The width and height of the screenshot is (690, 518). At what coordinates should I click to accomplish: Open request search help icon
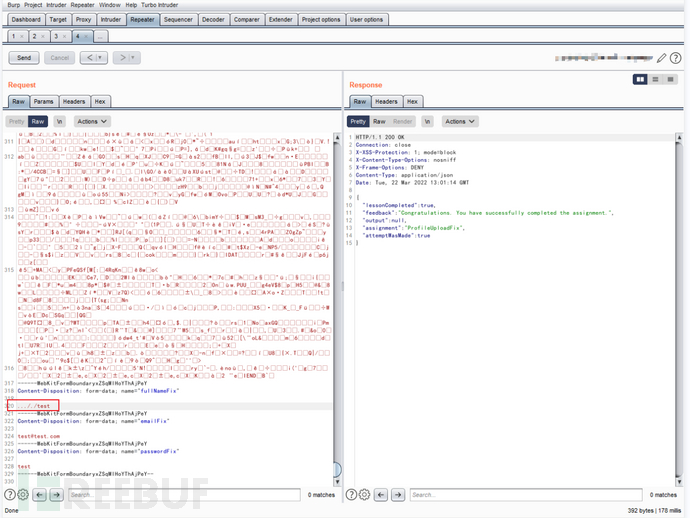coord(10,495)
